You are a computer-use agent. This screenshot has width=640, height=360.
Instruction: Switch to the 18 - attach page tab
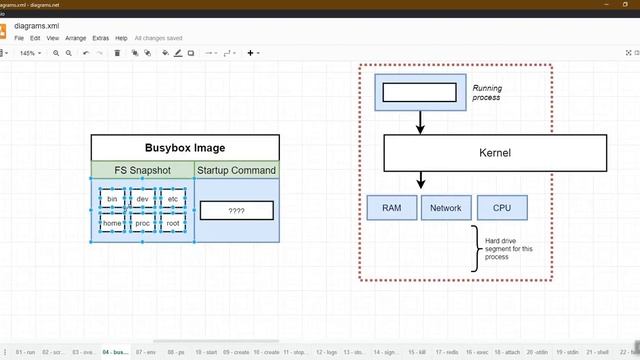point(507,352)
